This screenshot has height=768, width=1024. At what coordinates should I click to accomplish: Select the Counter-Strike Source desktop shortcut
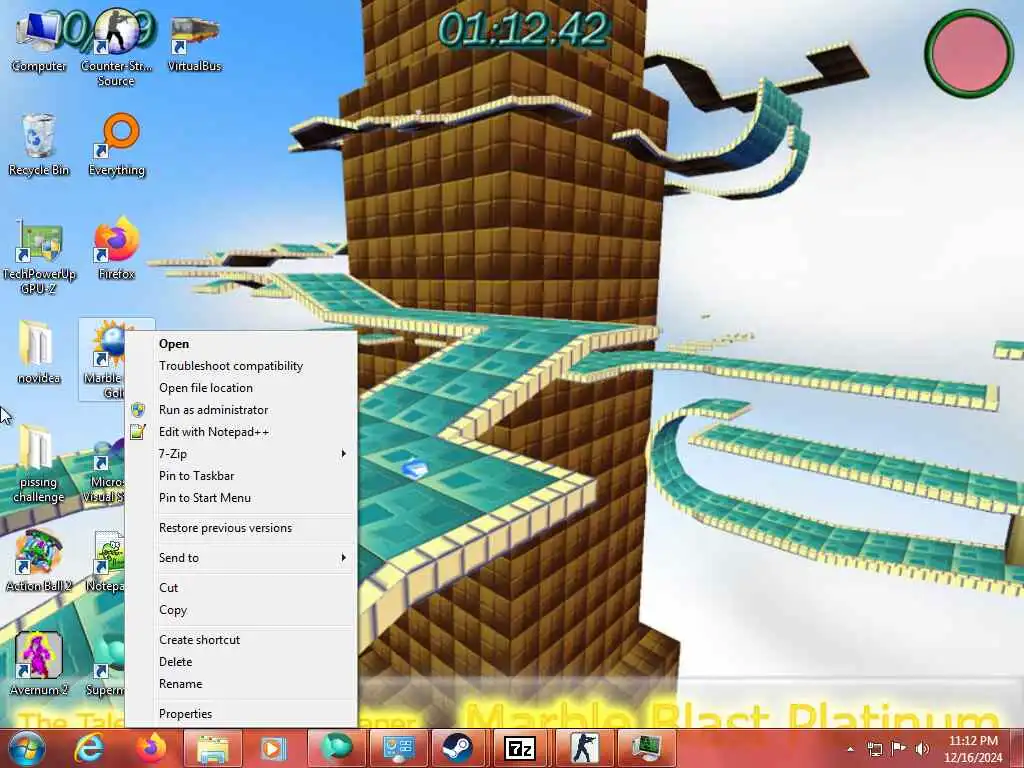[x=116, y=47]
